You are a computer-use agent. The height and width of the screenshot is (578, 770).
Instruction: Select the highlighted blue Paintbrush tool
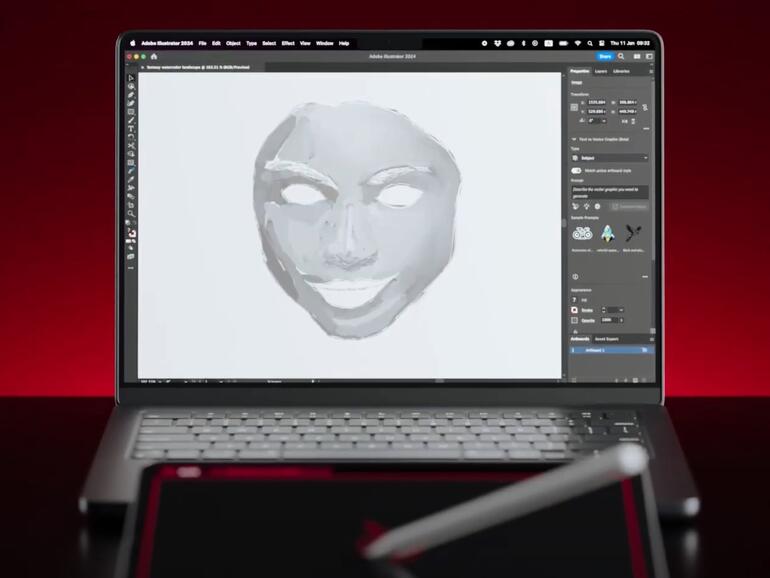[131, 171]
